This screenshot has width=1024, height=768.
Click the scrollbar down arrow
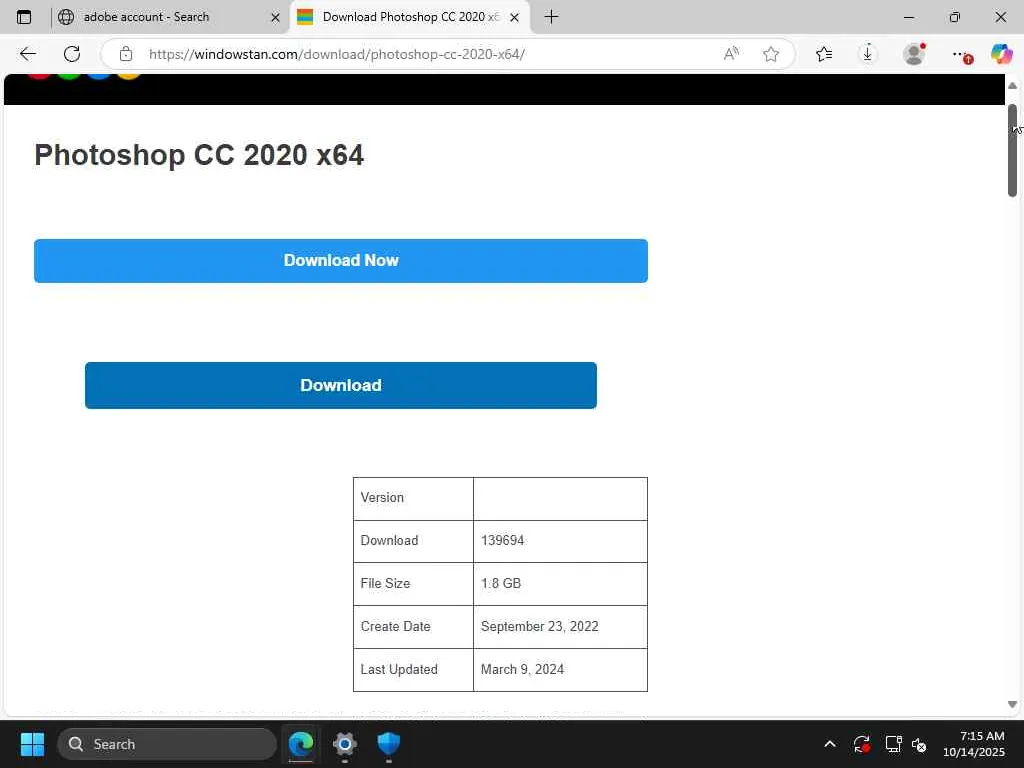pyautogui.click(x=1012, y=704)
